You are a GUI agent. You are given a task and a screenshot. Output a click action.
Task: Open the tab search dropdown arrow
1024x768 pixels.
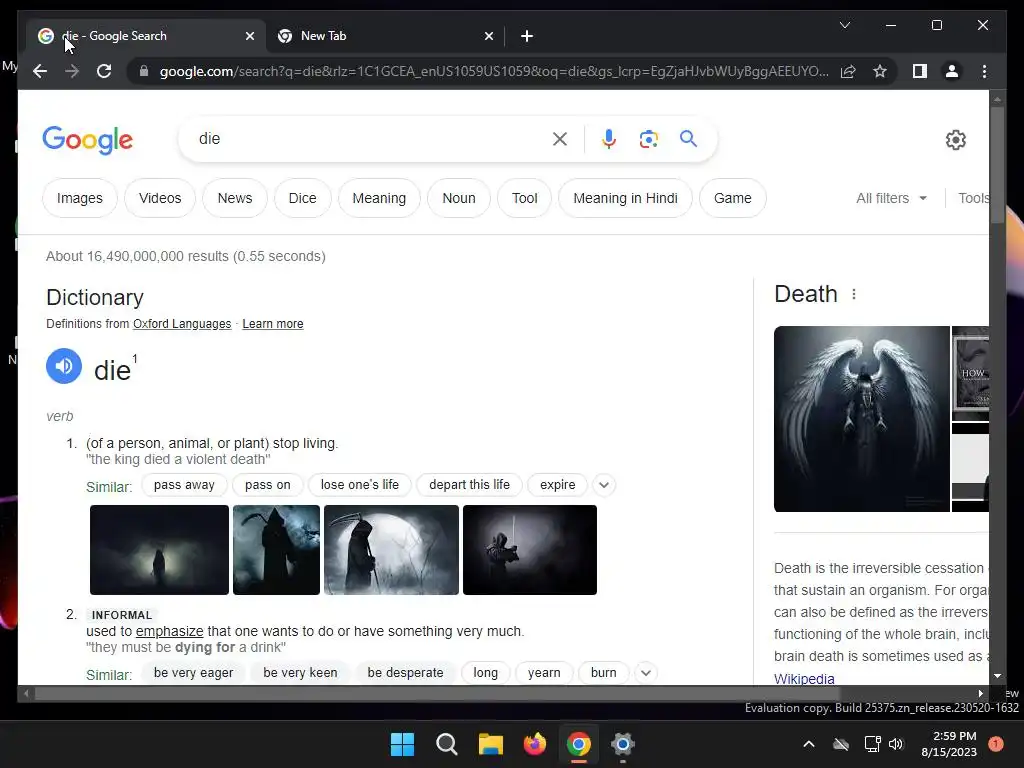point(844,25)
